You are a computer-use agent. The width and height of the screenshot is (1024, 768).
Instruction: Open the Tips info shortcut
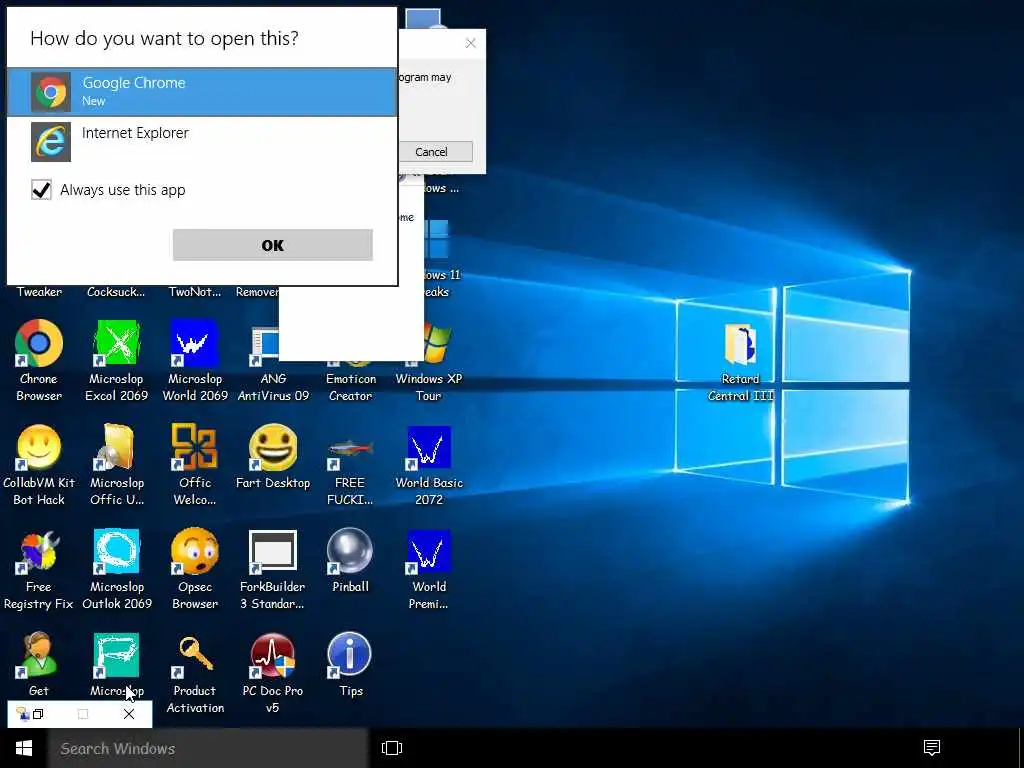350,664
